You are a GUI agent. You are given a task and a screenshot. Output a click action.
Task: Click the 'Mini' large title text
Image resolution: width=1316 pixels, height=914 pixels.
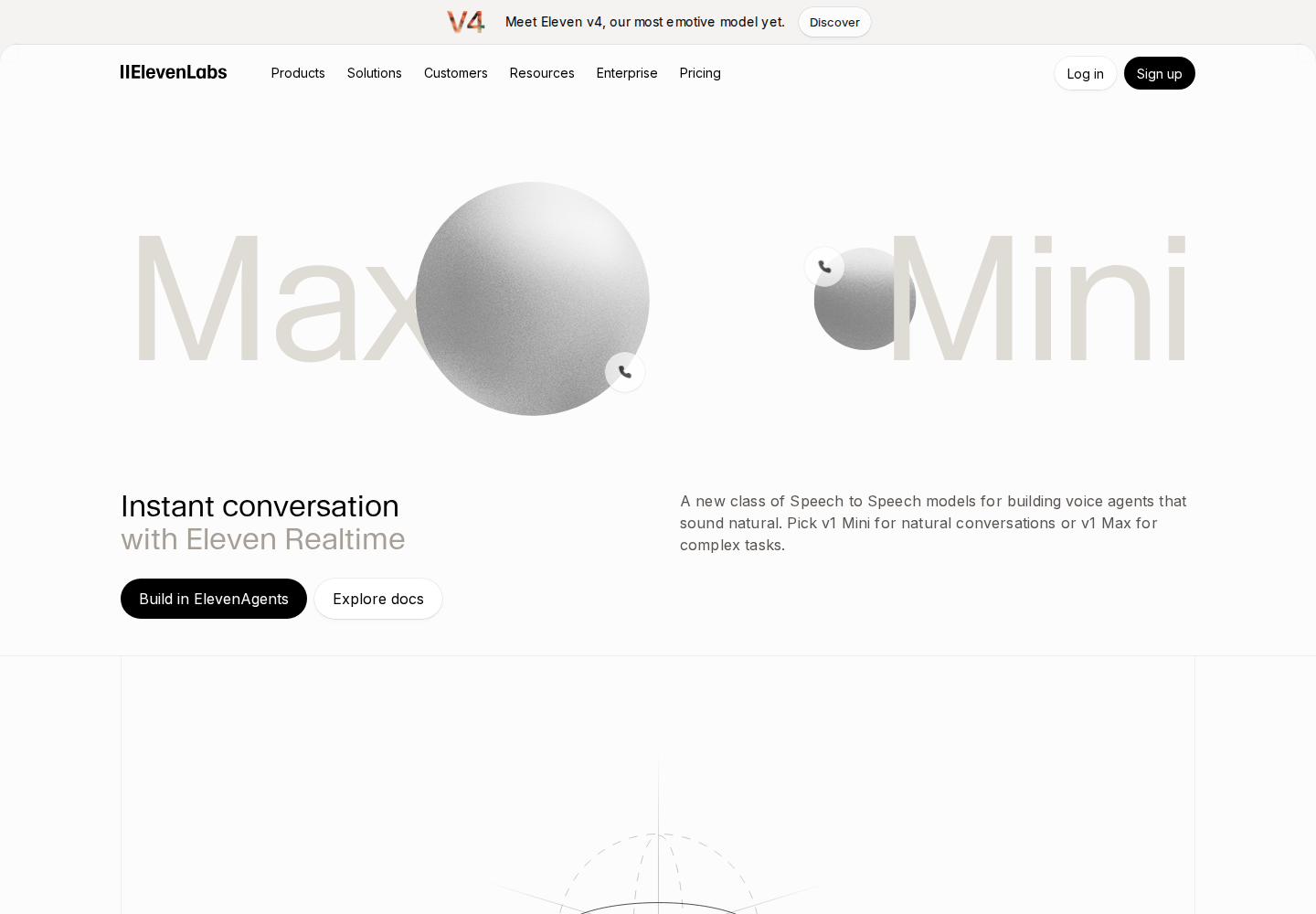[x=1040, y=299]
